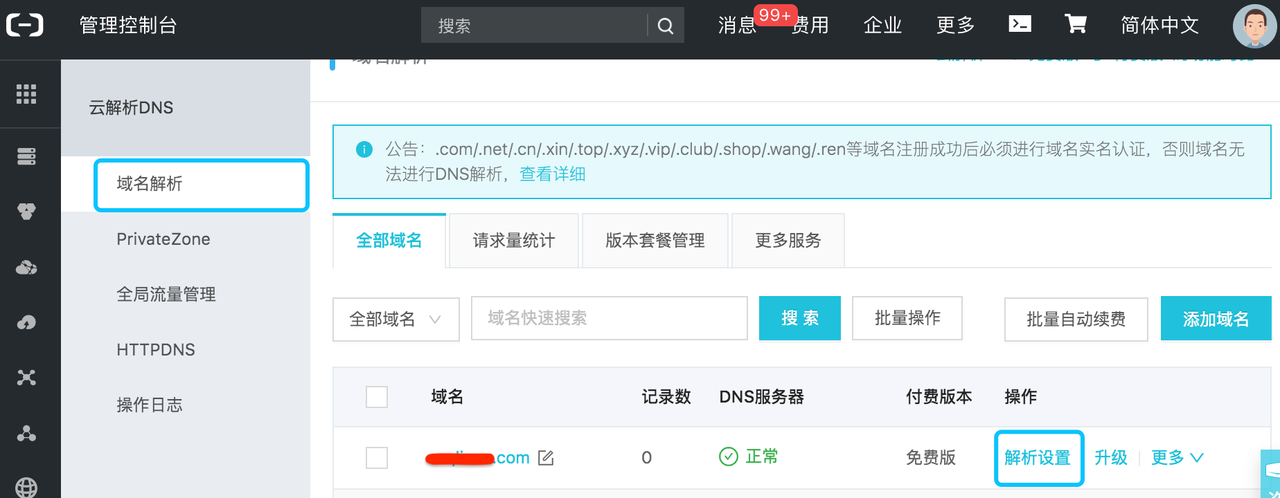Click the search magnifier icon
This screenshot has width=1280, height=498.
tap(666, 27)
